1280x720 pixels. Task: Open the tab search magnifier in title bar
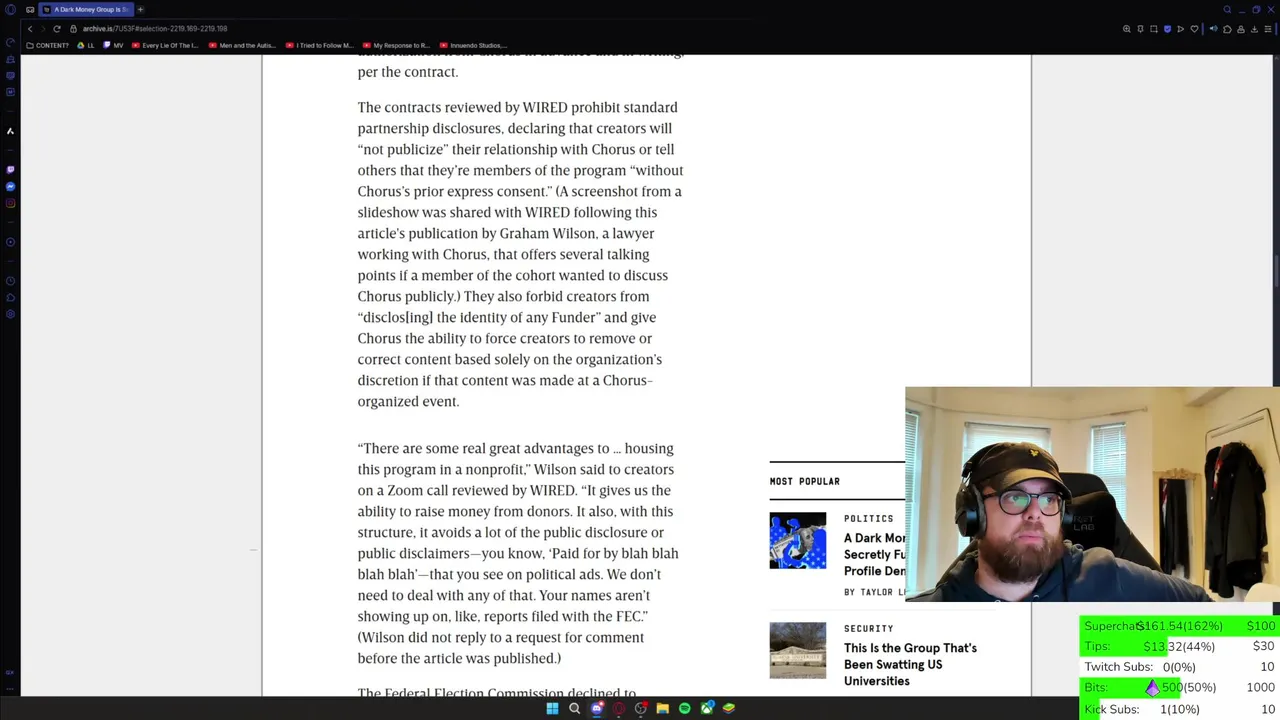(1227, 10)
